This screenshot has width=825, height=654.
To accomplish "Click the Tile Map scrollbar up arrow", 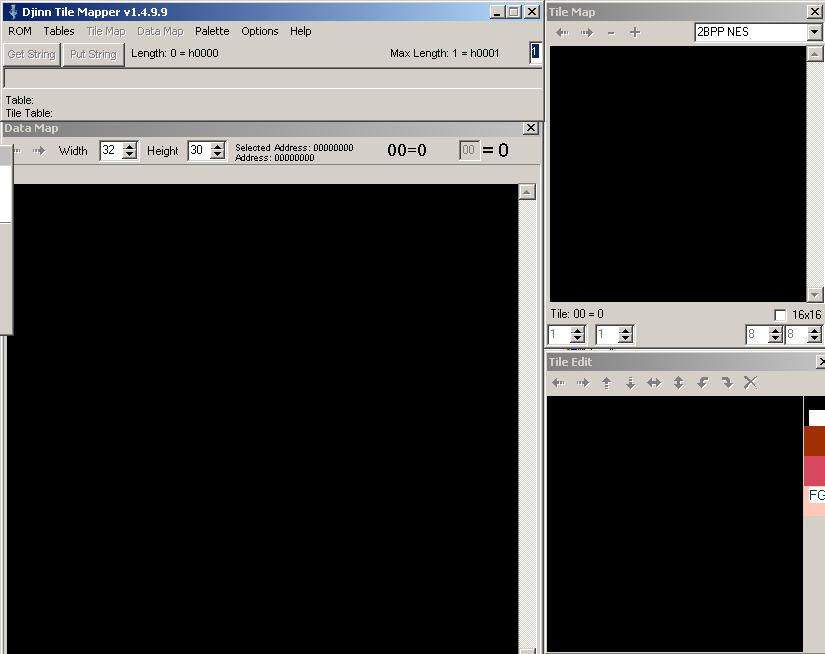I will (814, 53).
